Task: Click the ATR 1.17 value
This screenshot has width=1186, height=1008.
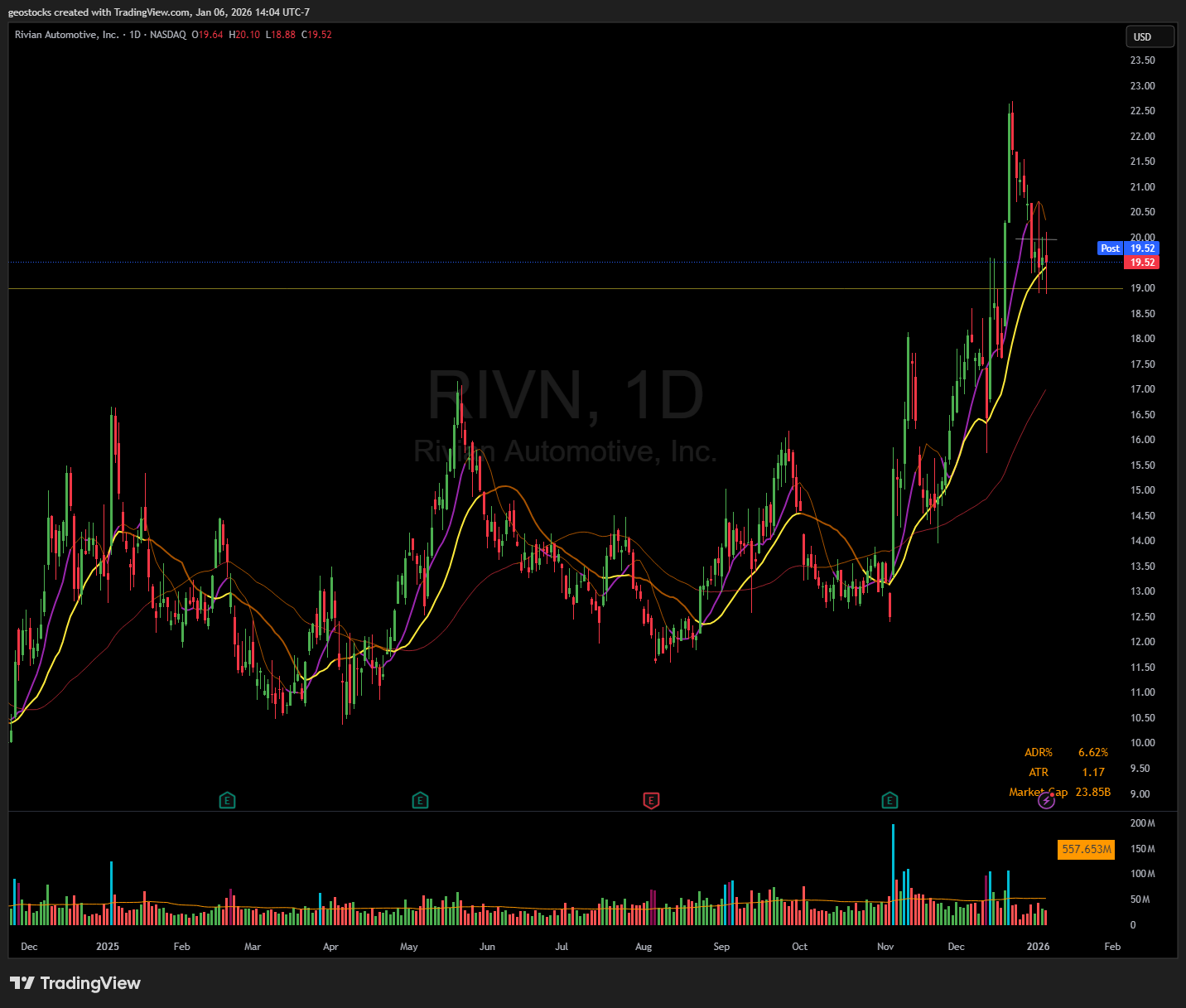Action: [x=1093, y=773]
